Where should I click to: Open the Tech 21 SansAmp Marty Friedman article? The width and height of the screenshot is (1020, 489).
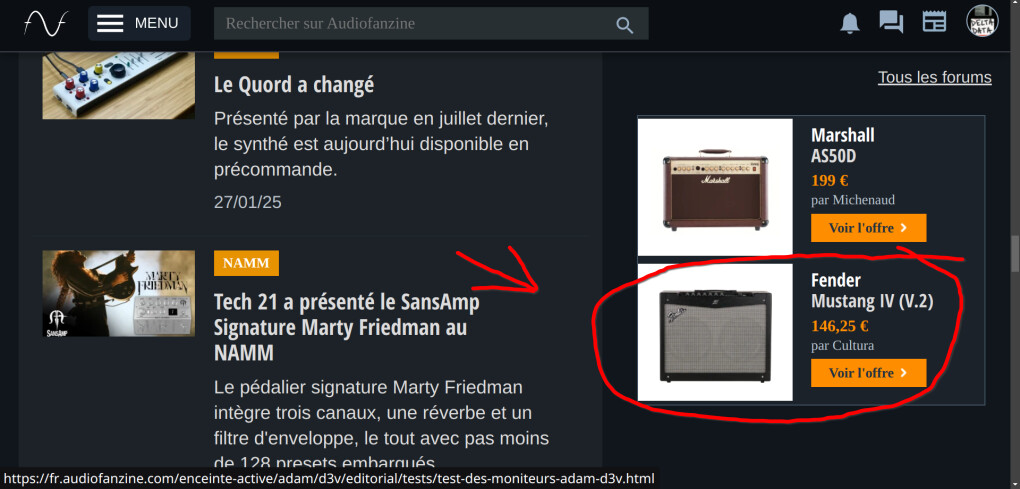(347, 328)
